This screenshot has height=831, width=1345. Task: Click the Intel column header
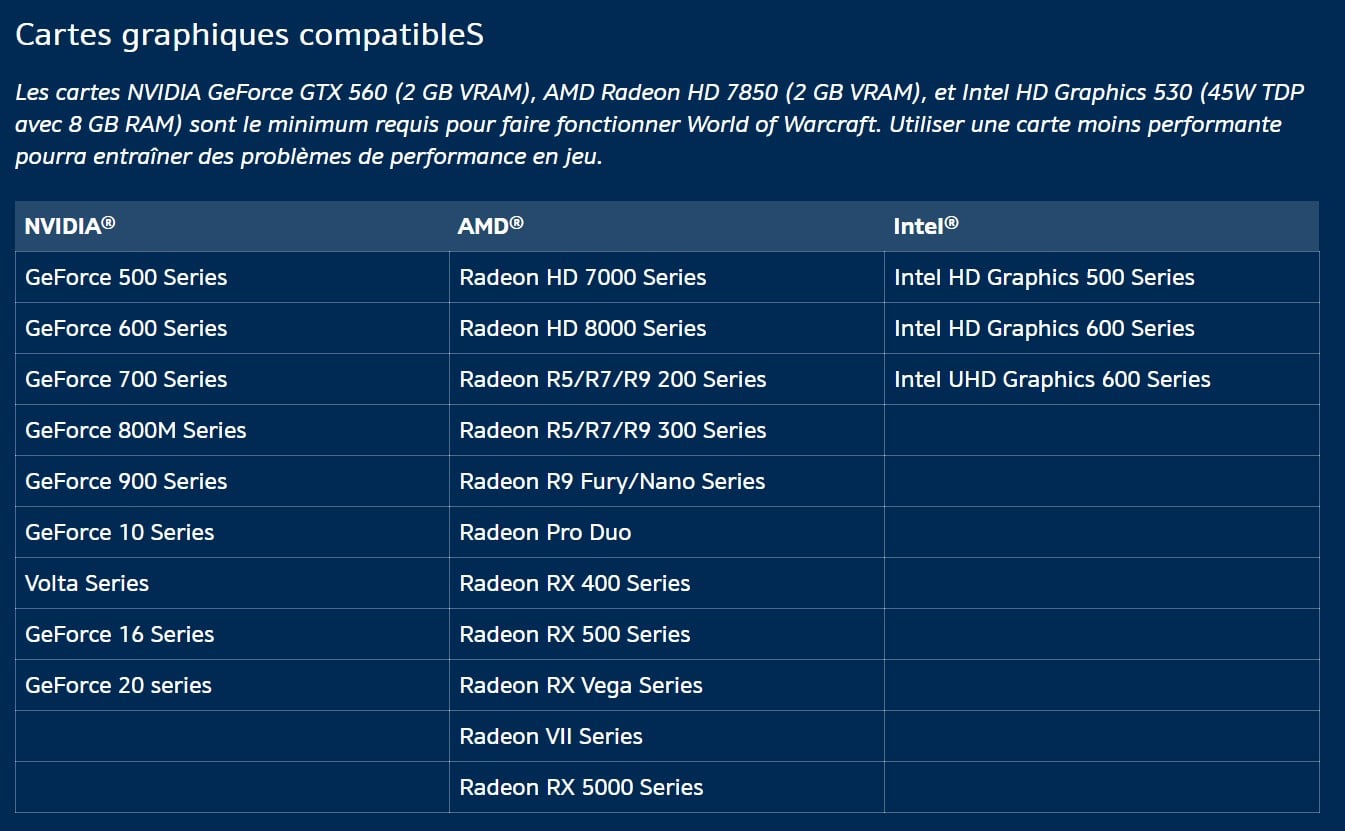925,226
